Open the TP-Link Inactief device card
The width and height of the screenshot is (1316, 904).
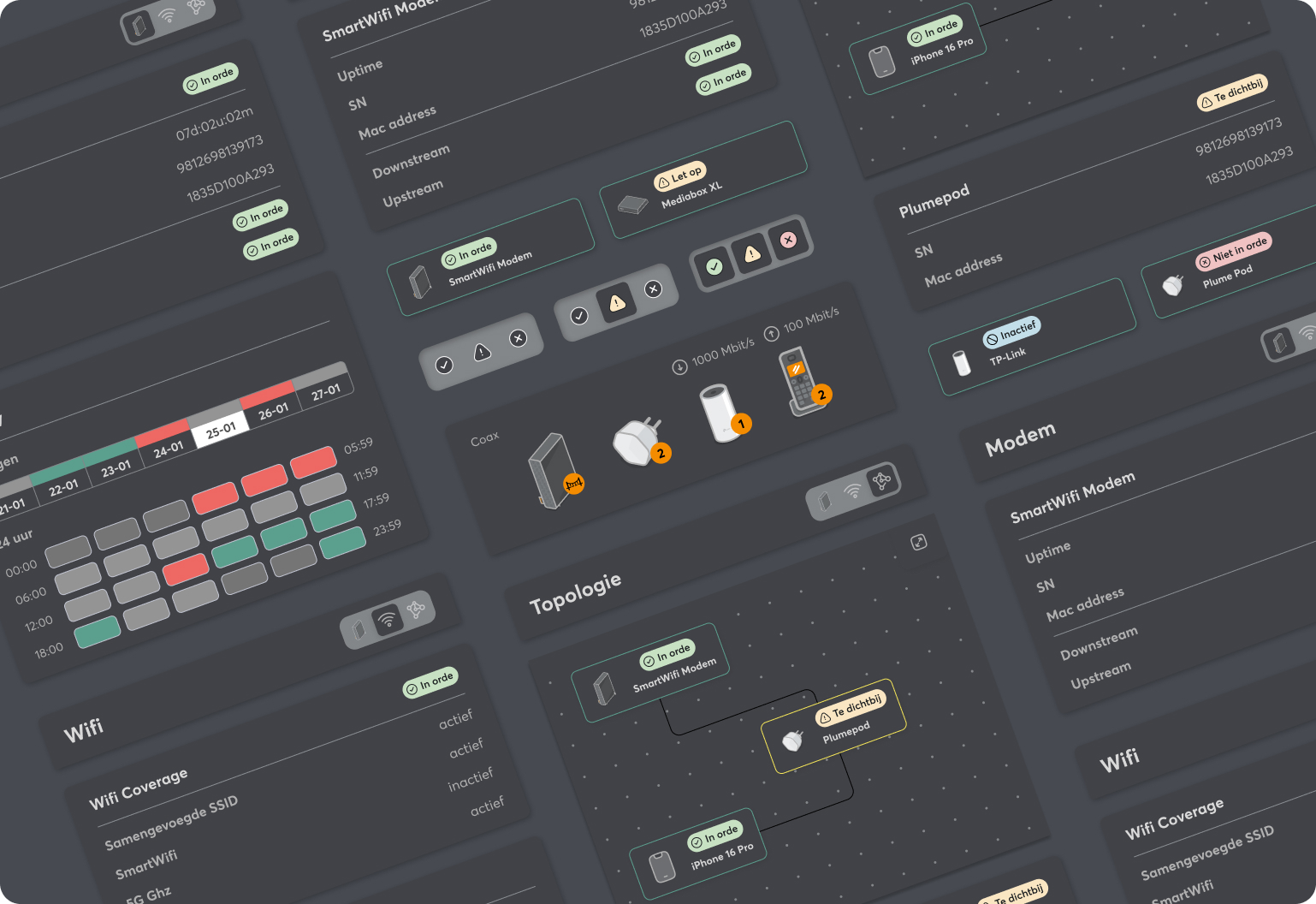1034,337
